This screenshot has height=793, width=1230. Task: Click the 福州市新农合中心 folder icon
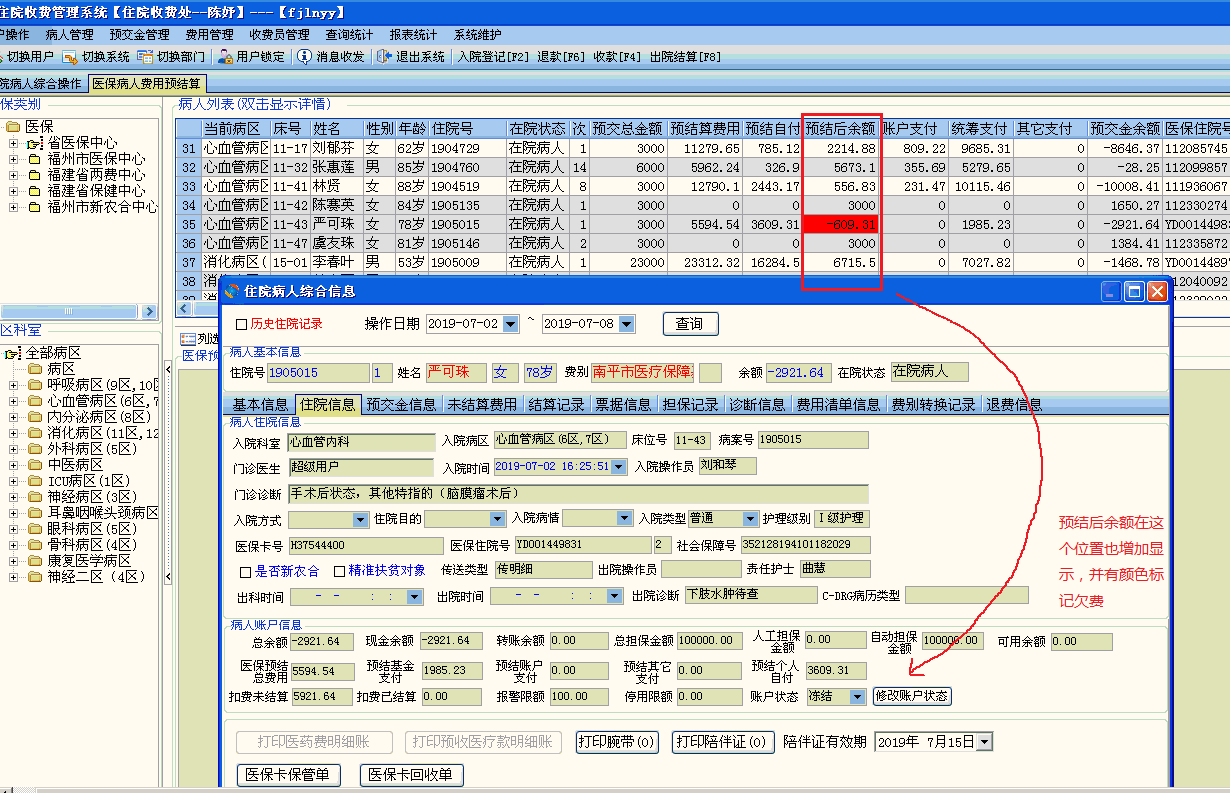point(34,207)
